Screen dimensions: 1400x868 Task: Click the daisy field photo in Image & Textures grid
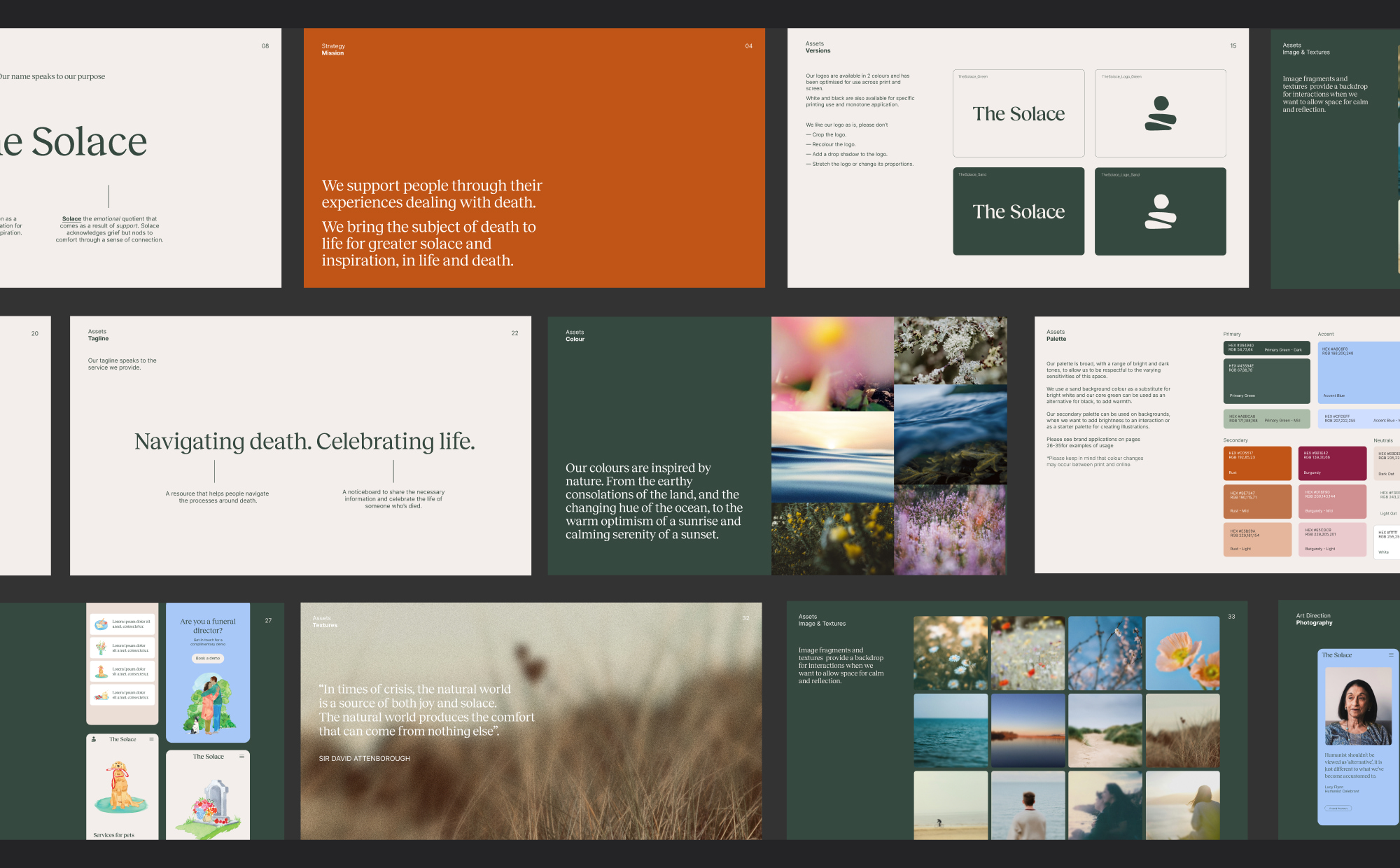pos(951,653)
